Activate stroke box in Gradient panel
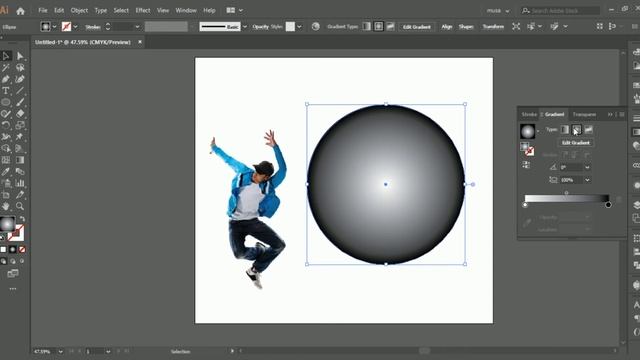The image size is (640, 360). 529,151
